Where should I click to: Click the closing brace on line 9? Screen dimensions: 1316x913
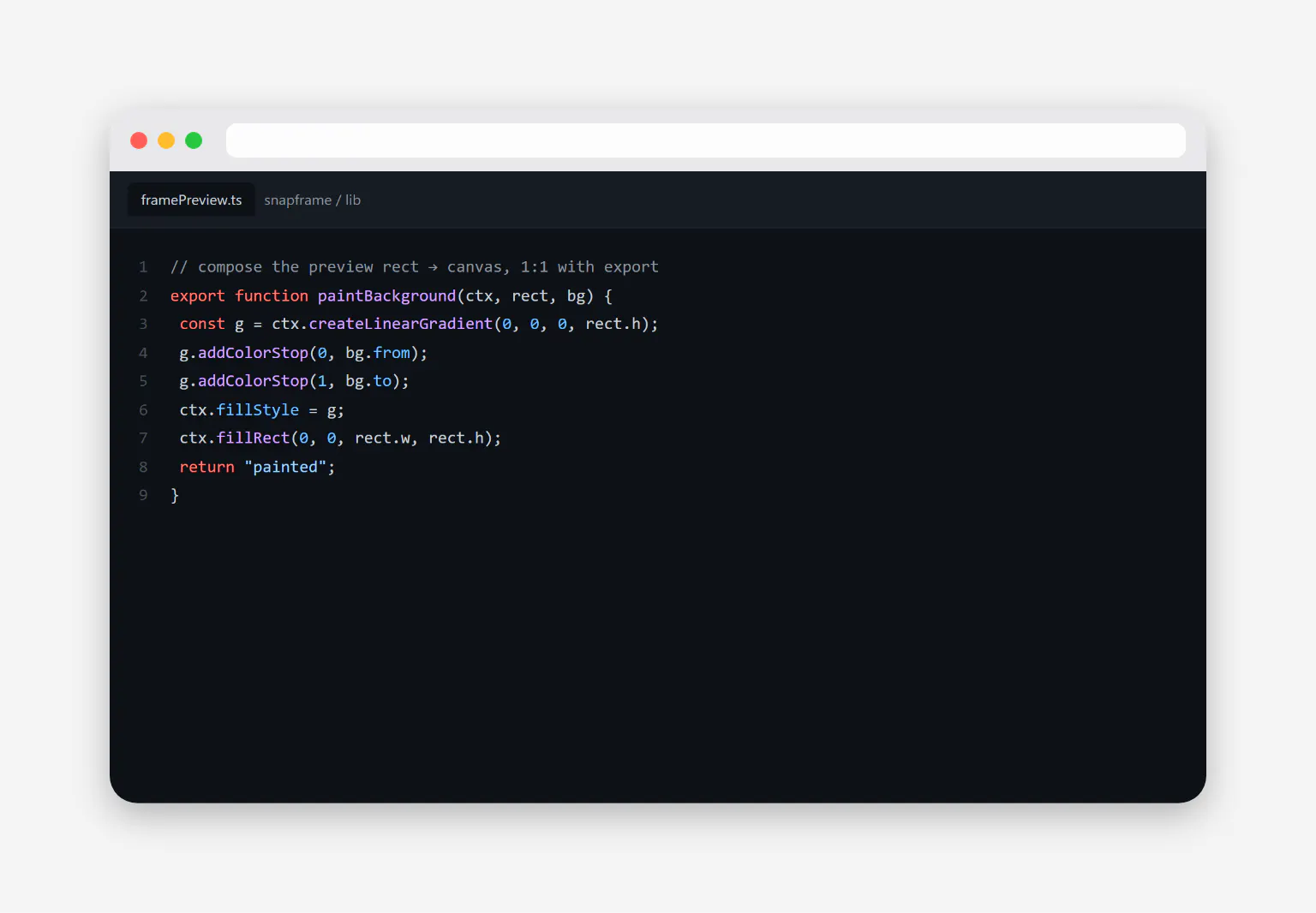pos(175,495)
